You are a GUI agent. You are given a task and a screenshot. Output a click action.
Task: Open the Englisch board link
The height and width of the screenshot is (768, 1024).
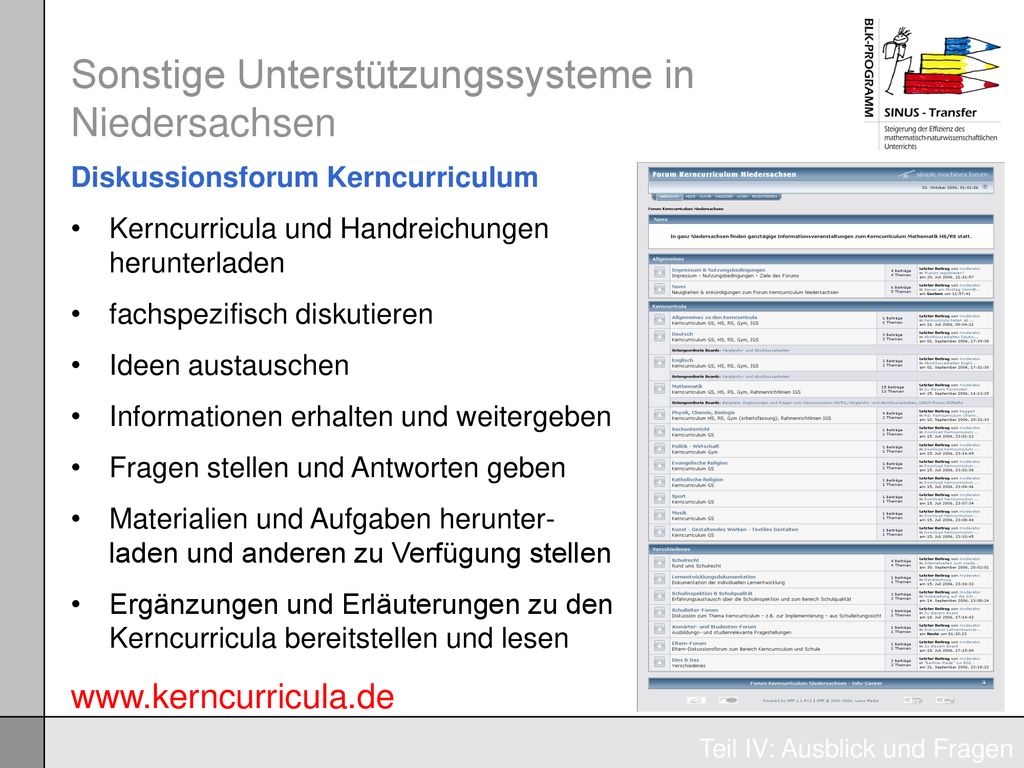682,360
